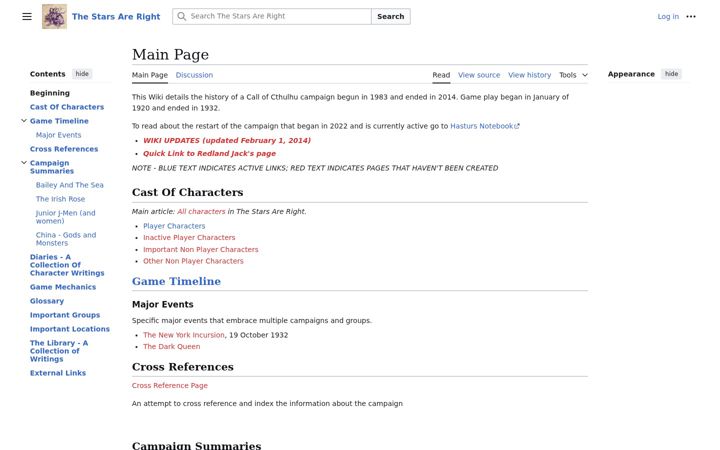Click the Log in link
The width and height of the screenshot is (720, 450).
click(668, 17)
